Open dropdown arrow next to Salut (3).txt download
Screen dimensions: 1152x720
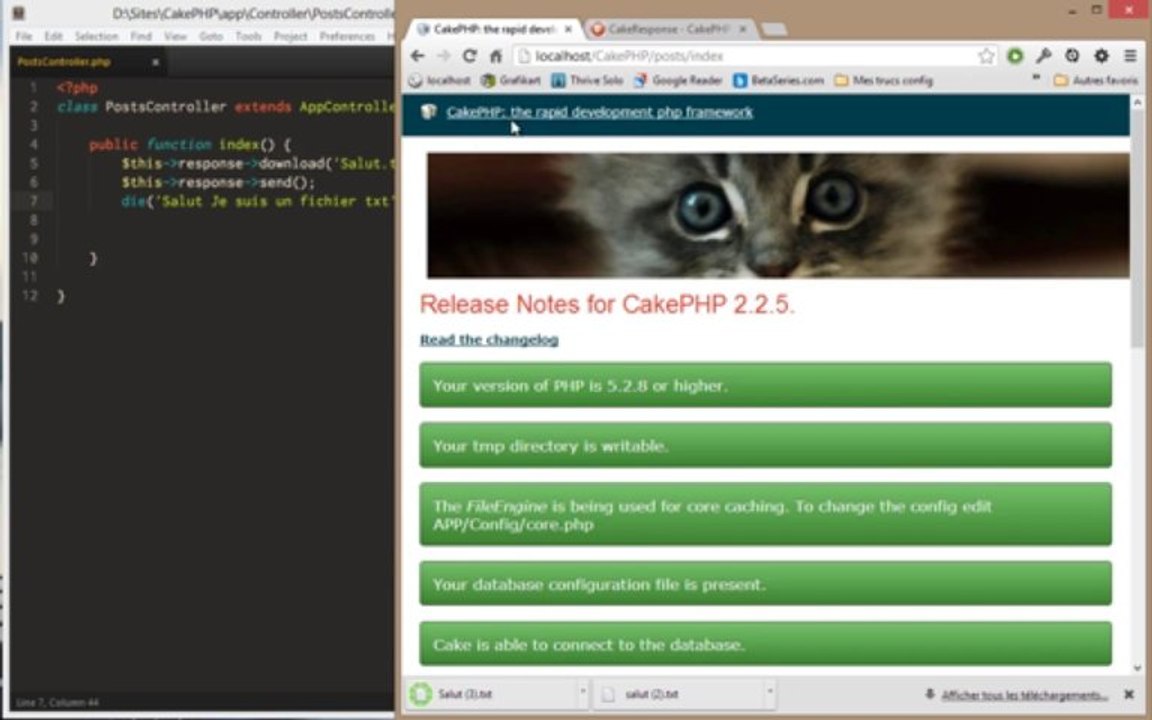(583, 692)
